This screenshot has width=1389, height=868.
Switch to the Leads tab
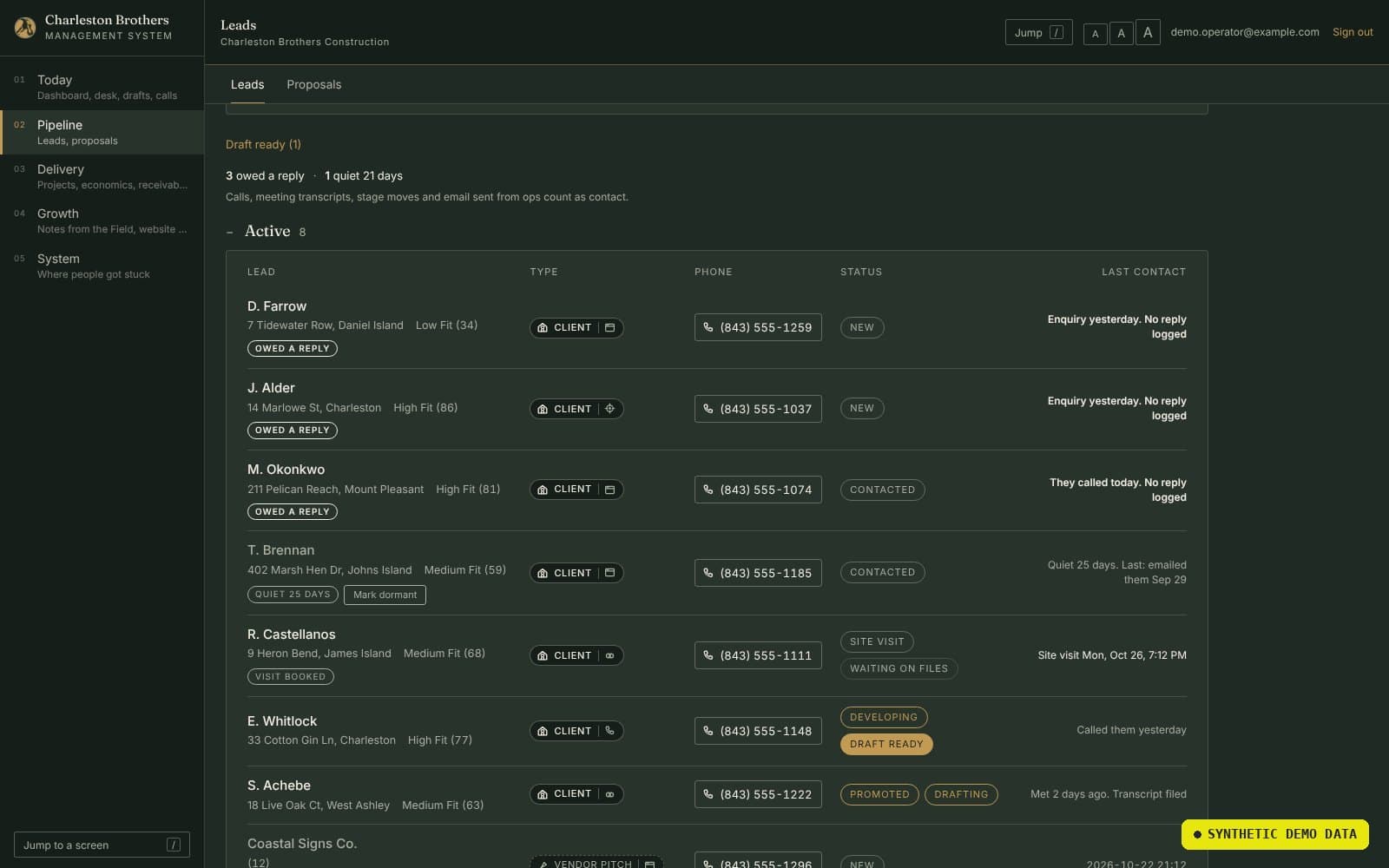[x=247, y=84]
